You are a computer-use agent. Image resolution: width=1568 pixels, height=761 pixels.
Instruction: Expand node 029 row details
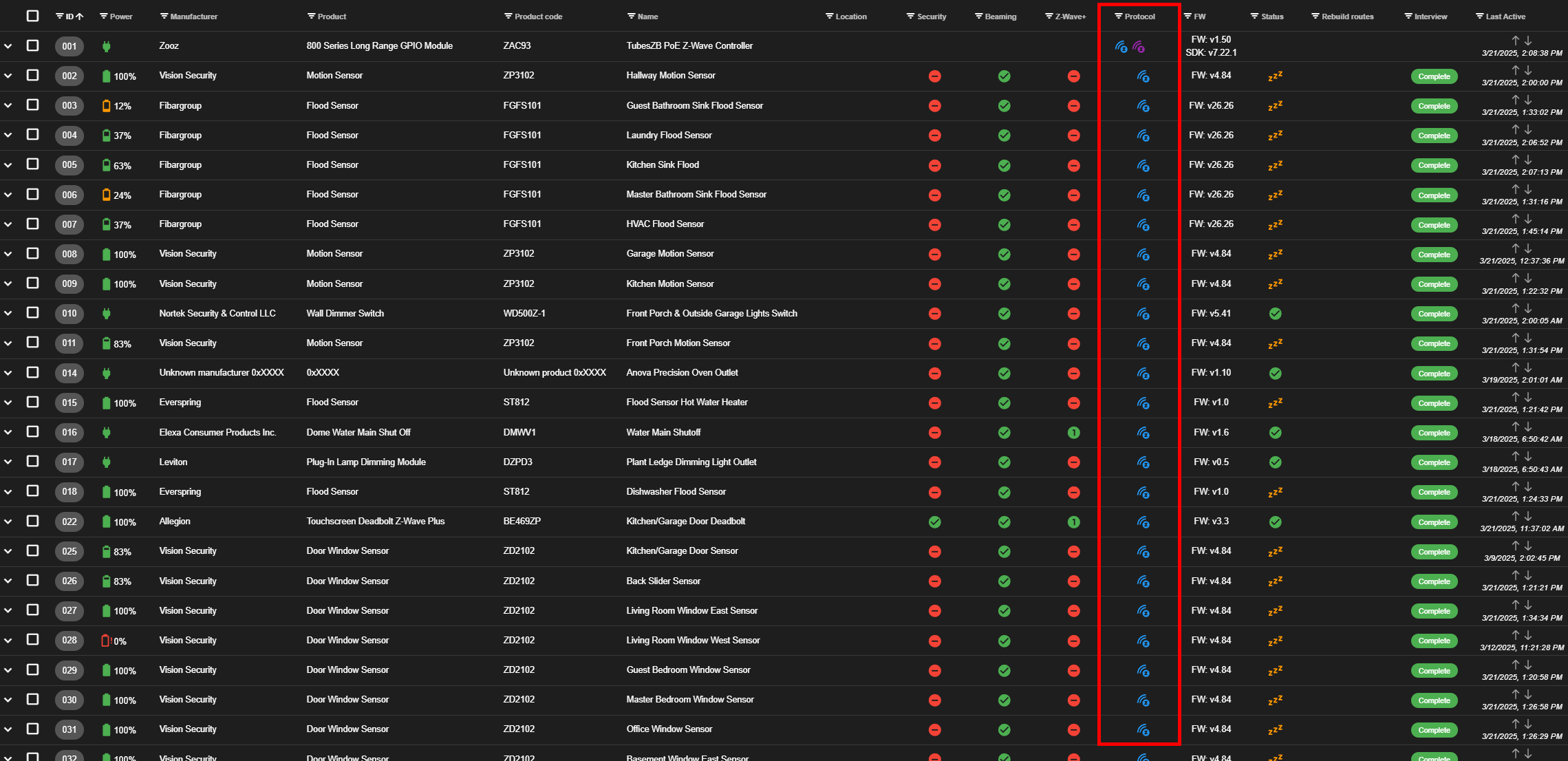click(8, 669)
